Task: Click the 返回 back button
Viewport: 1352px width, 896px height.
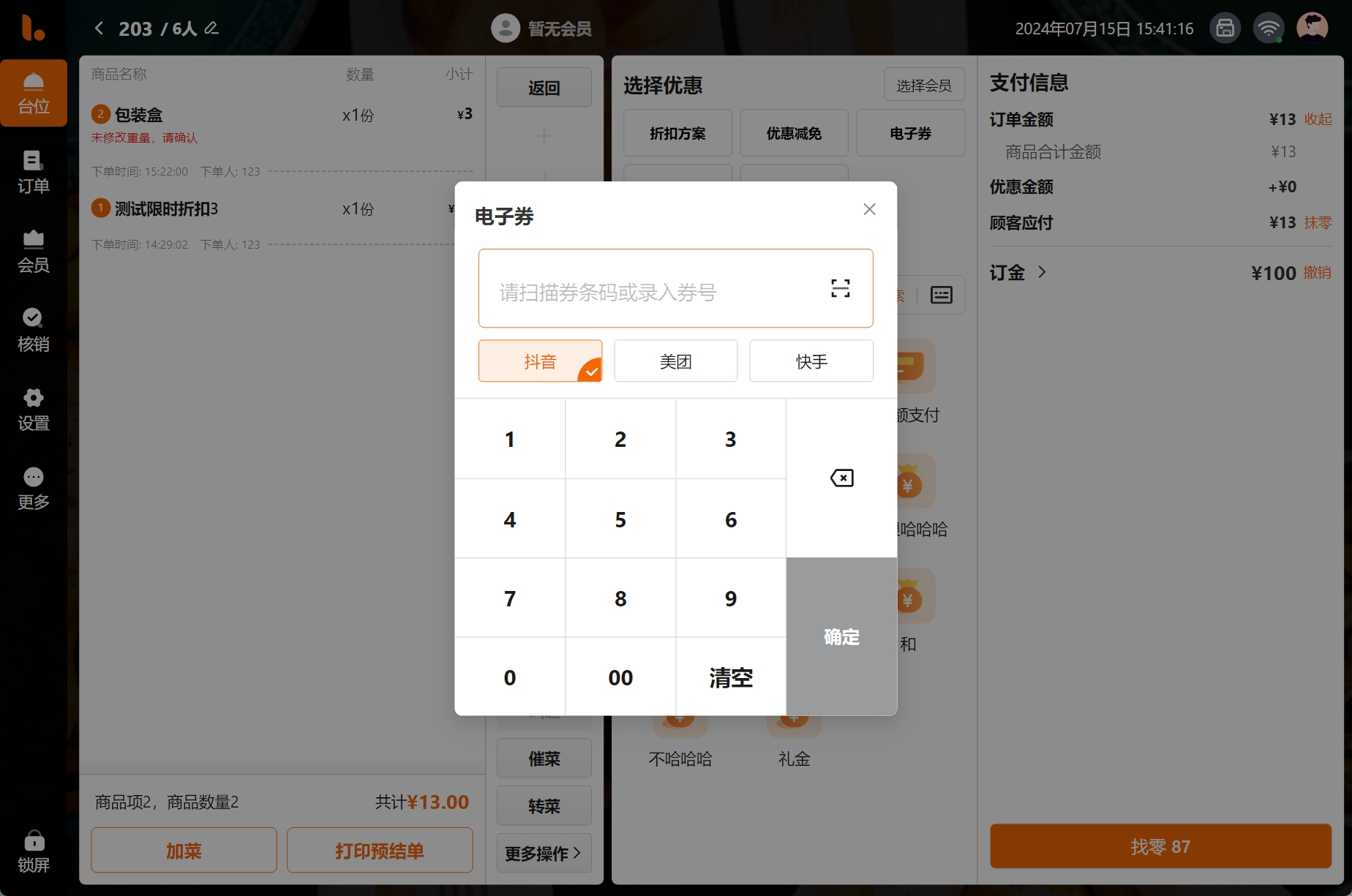Action: point(544,88)
